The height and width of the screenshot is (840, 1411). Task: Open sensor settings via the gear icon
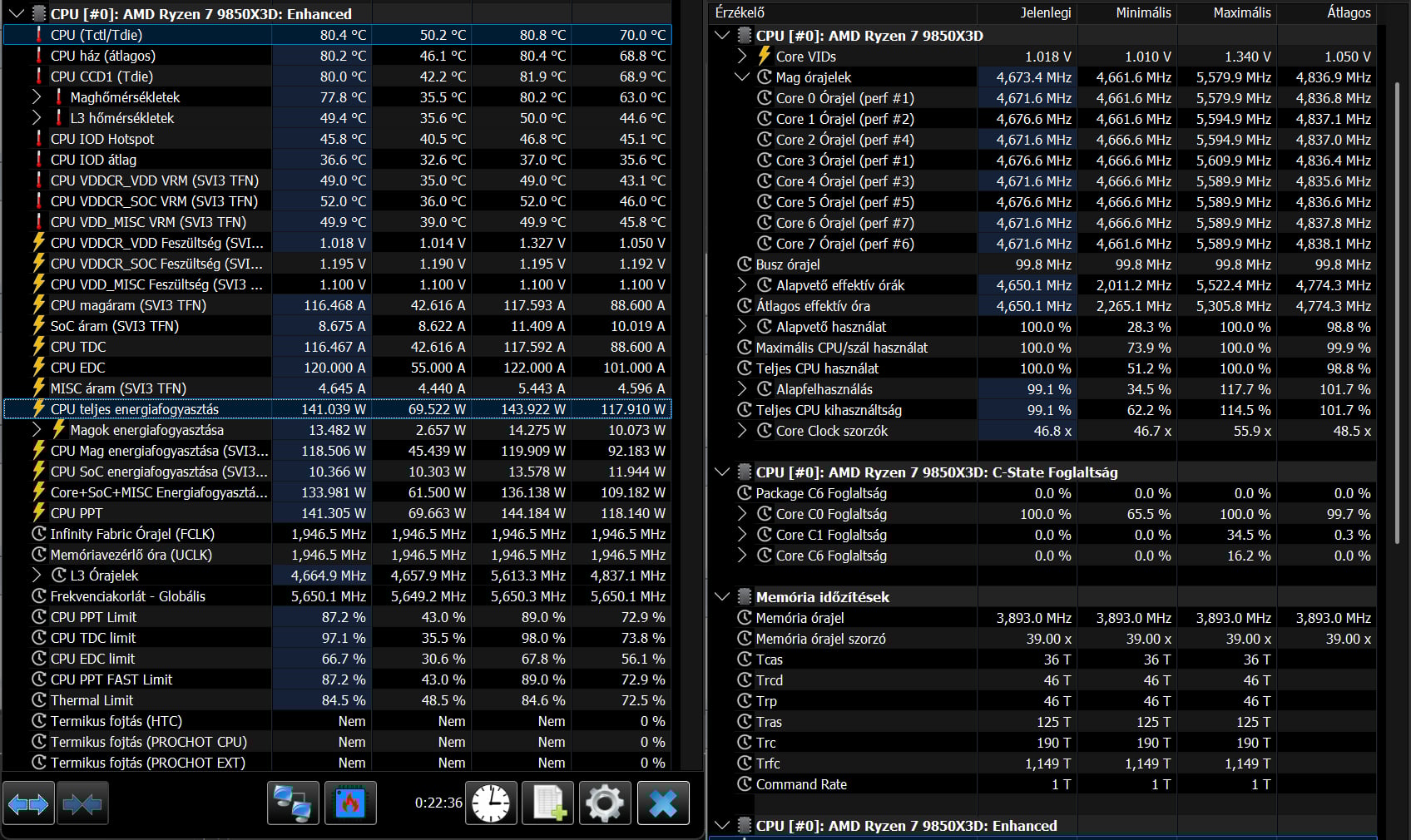coord(605,803)
